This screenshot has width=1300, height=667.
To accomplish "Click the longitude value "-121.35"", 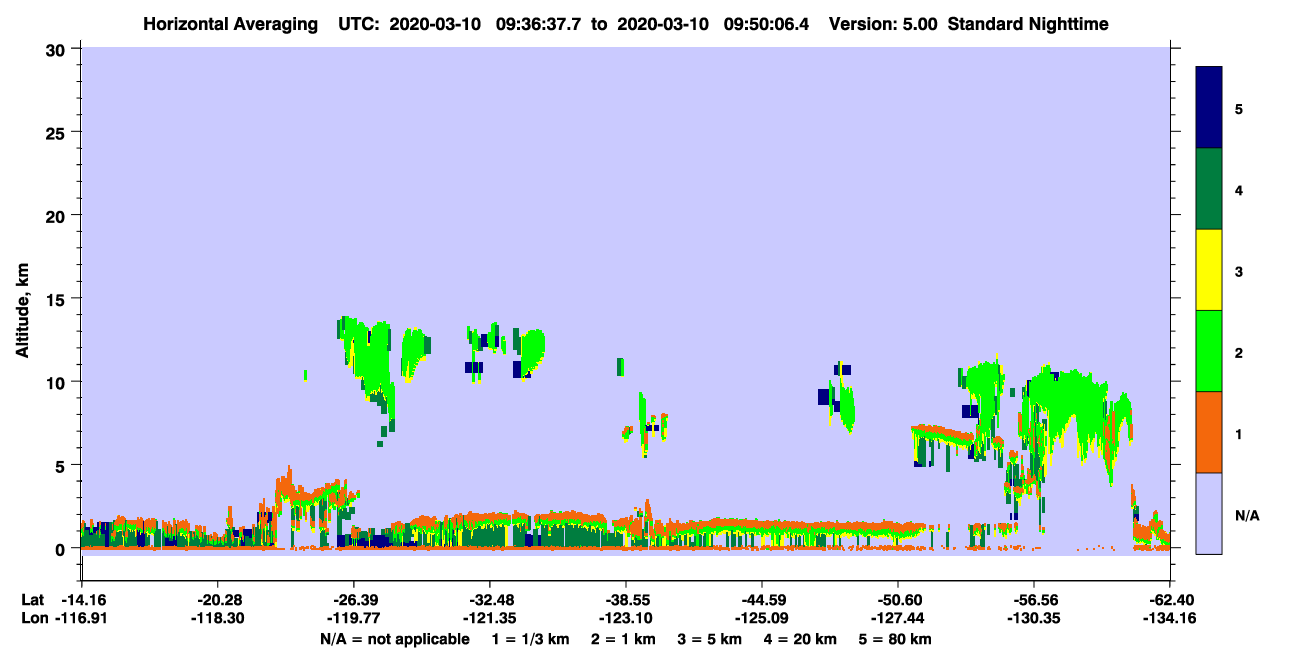I will 489,619.
